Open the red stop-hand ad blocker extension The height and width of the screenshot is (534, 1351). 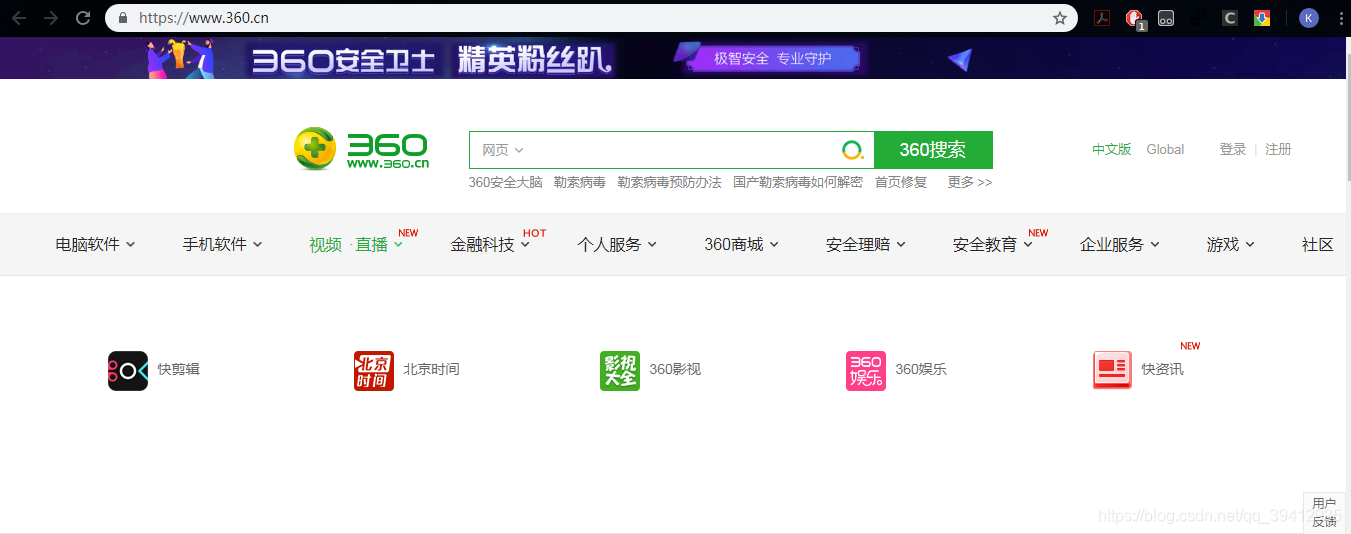tap(1134, 18)
